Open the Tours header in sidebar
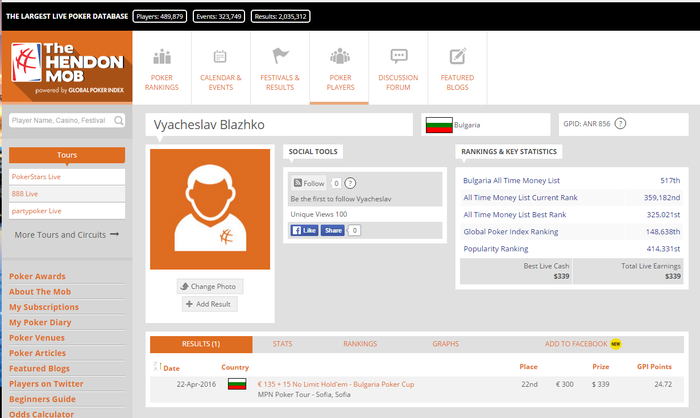The width and height of the screenshot is (700, 418). [x=67, y=155]
